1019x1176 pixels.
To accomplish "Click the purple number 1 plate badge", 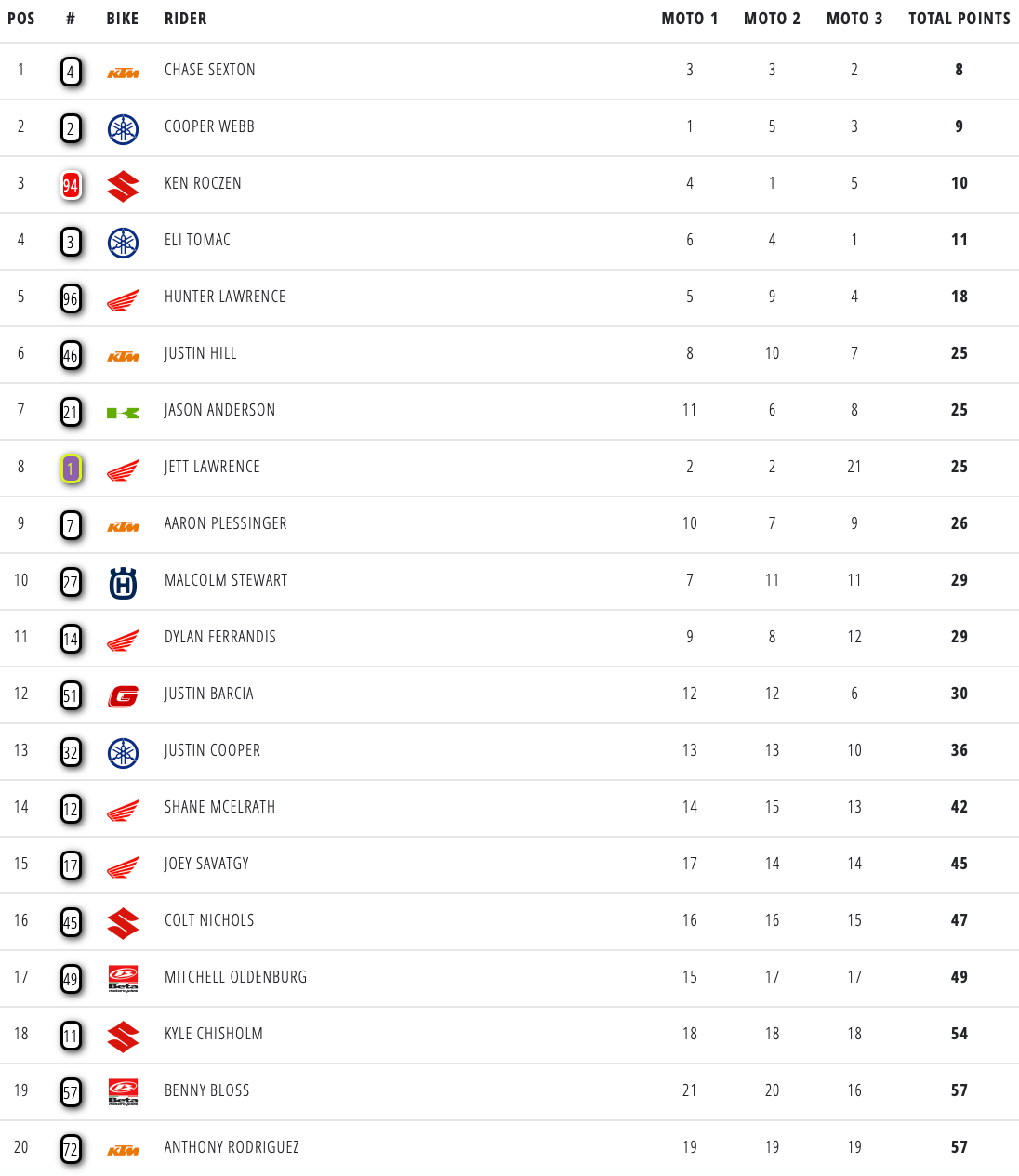I will click(71, 469).
